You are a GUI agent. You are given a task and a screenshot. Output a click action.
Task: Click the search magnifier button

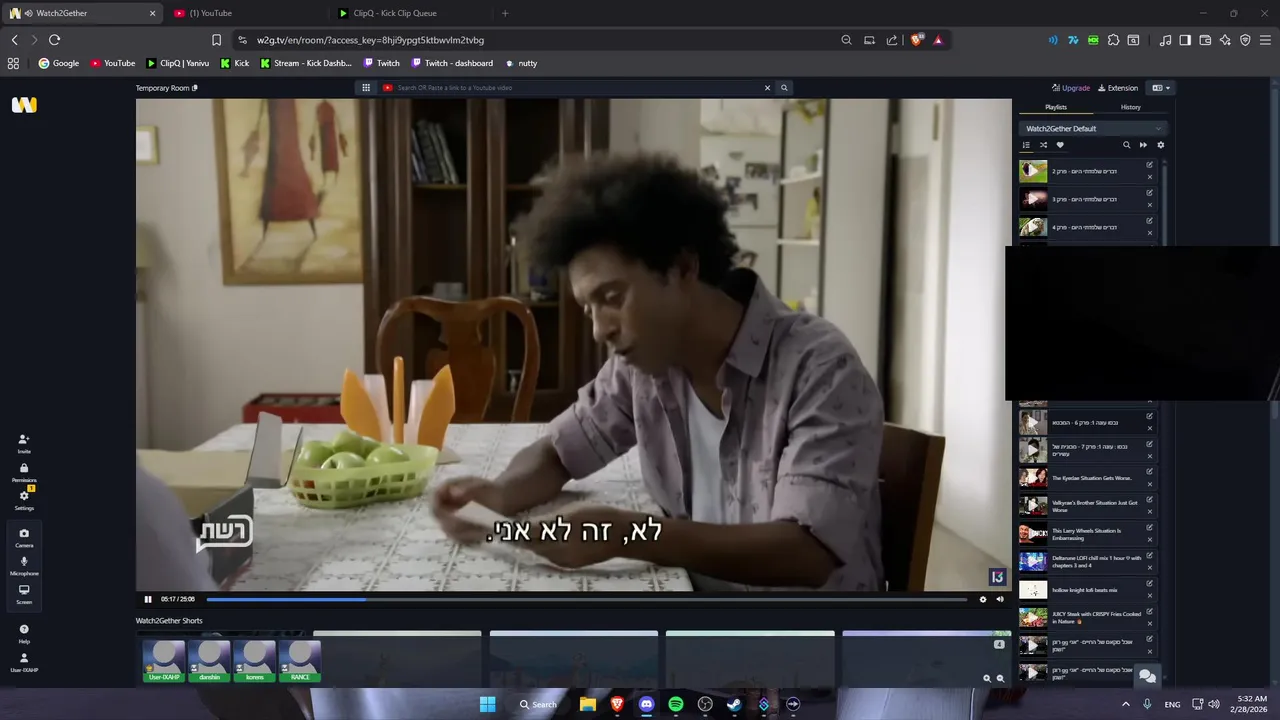pyautogui.click(x=784, y=88)
